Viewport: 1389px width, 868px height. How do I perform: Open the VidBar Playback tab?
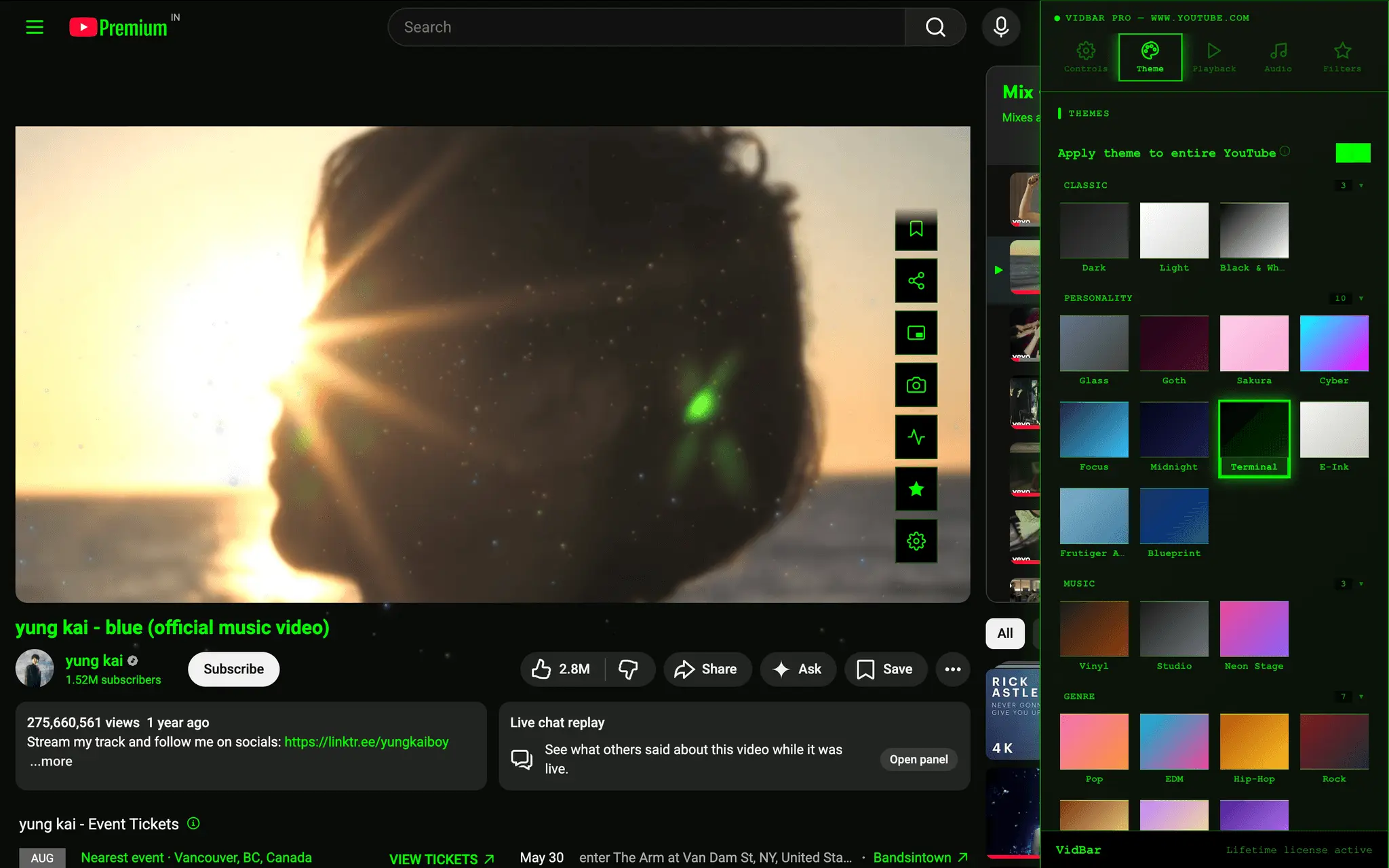(x=1214, y=58)
